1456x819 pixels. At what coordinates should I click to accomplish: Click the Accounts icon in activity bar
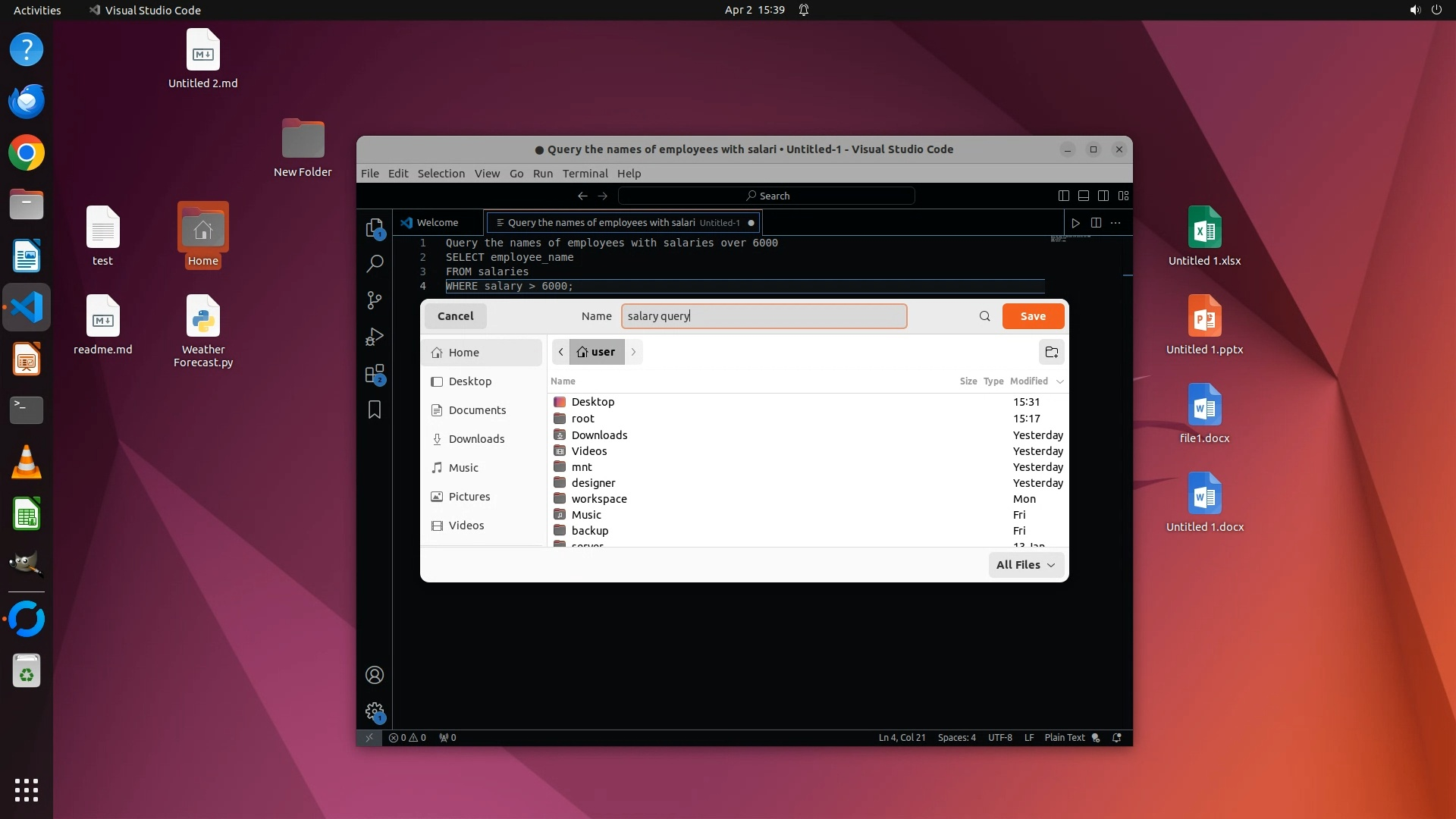pyautogui.click(x=375, y=675)
